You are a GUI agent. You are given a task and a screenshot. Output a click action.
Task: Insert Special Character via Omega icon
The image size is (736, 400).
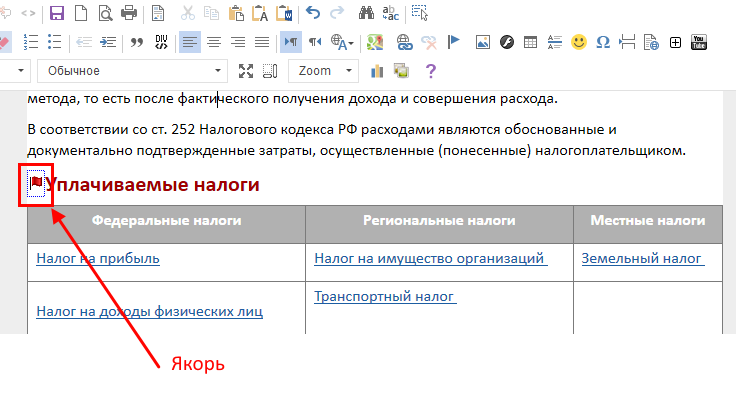603,42
